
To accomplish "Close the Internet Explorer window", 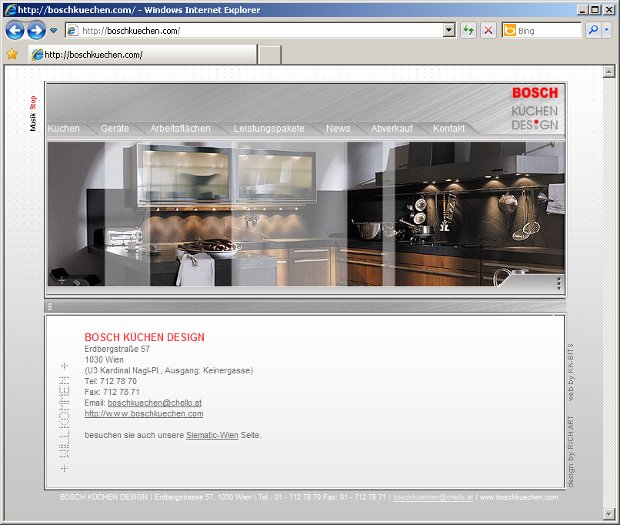I will coord(609,9).
